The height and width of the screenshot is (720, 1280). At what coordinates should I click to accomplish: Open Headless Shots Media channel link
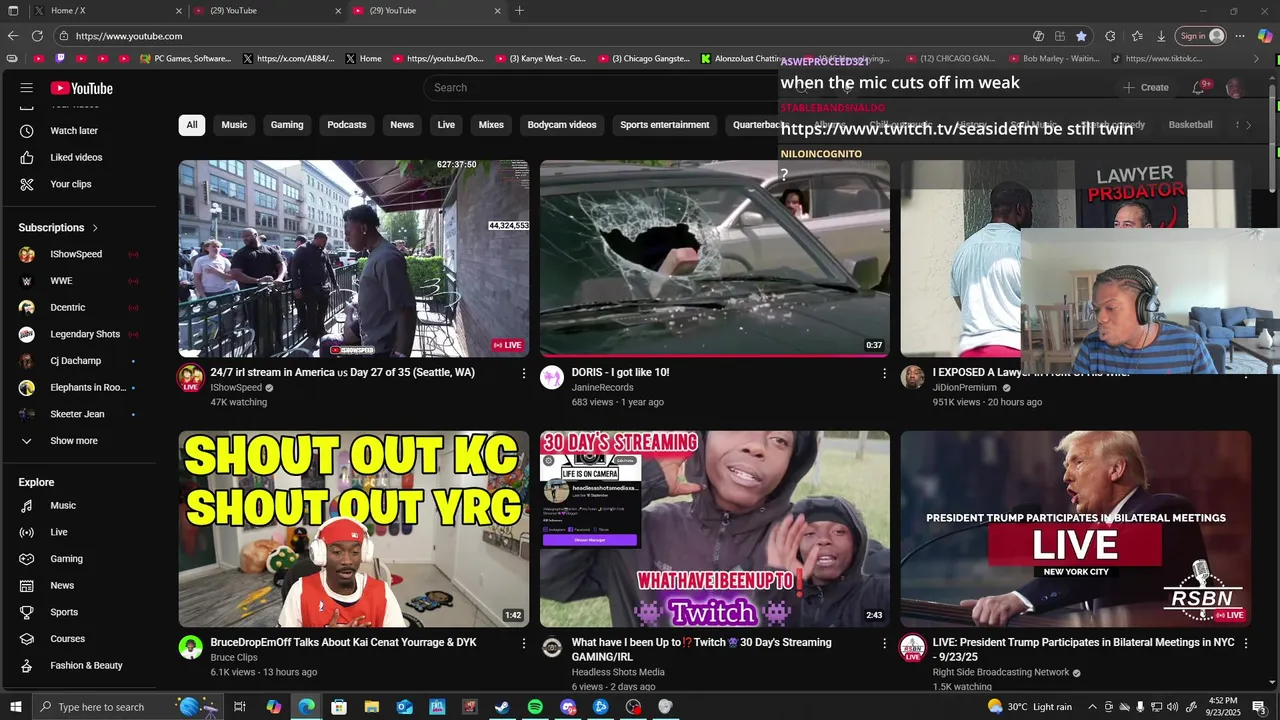click(x=618, y=672)
